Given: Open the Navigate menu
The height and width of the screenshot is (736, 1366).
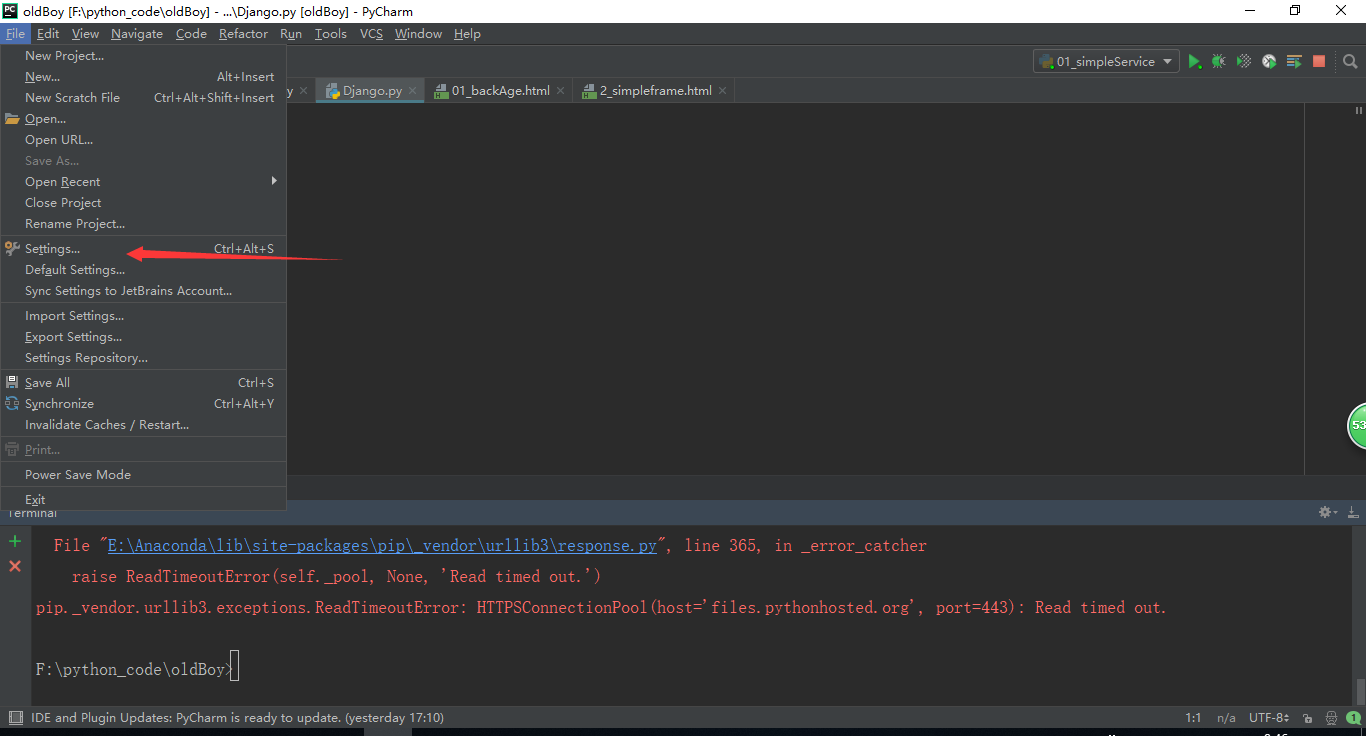Looking at the screenshot, I should click(x=137, y=34).
